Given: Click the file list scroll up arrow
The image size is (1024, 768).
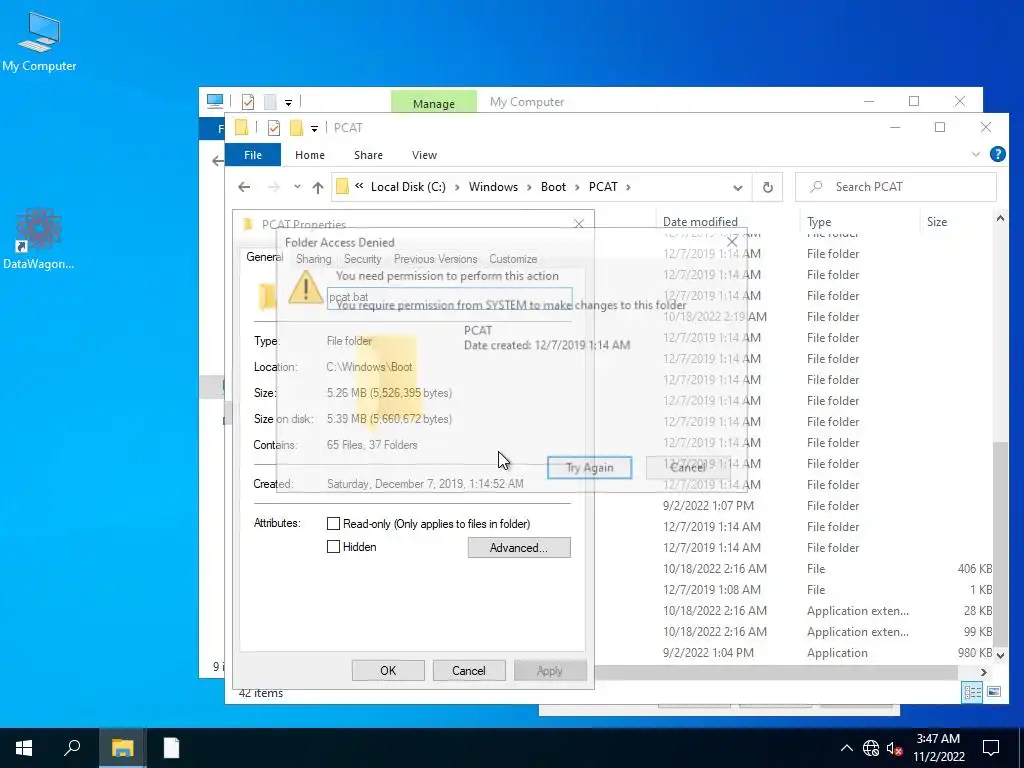Looking at the screenshot, I should (x=1000, y=219).
